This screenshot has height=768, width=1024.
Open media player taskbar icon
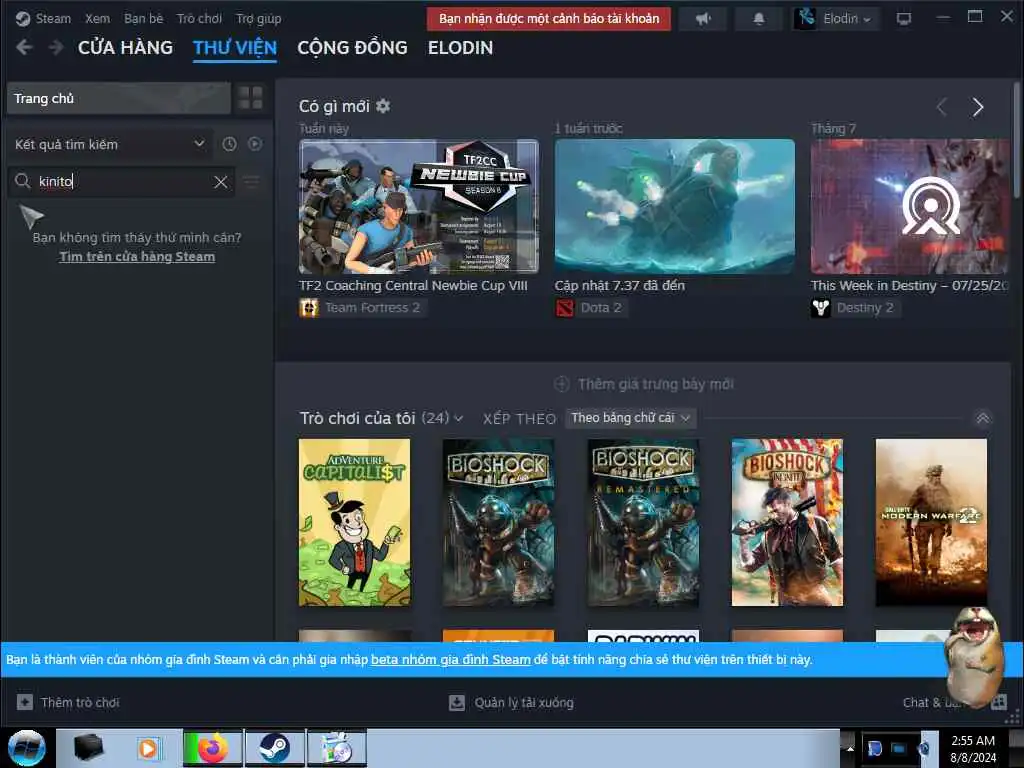pyautogui.click(x=148, y=748)
